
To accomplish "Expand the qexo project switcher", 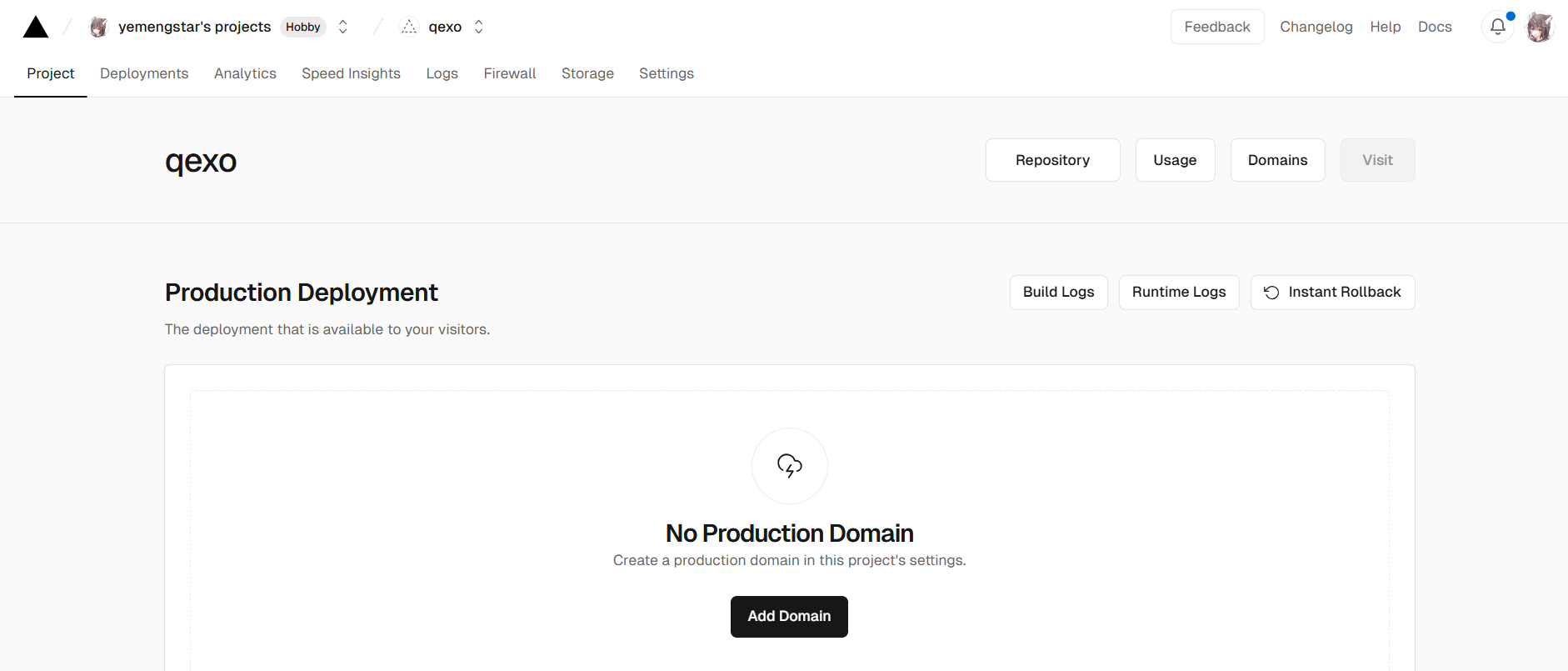I will 478,27.
